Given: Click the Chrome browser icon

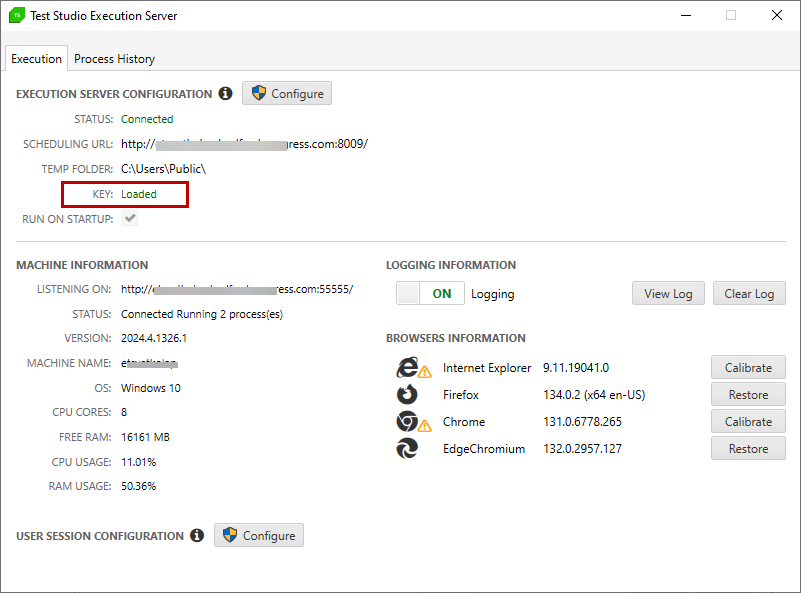Looking at the screenshot, I should 407,421.
